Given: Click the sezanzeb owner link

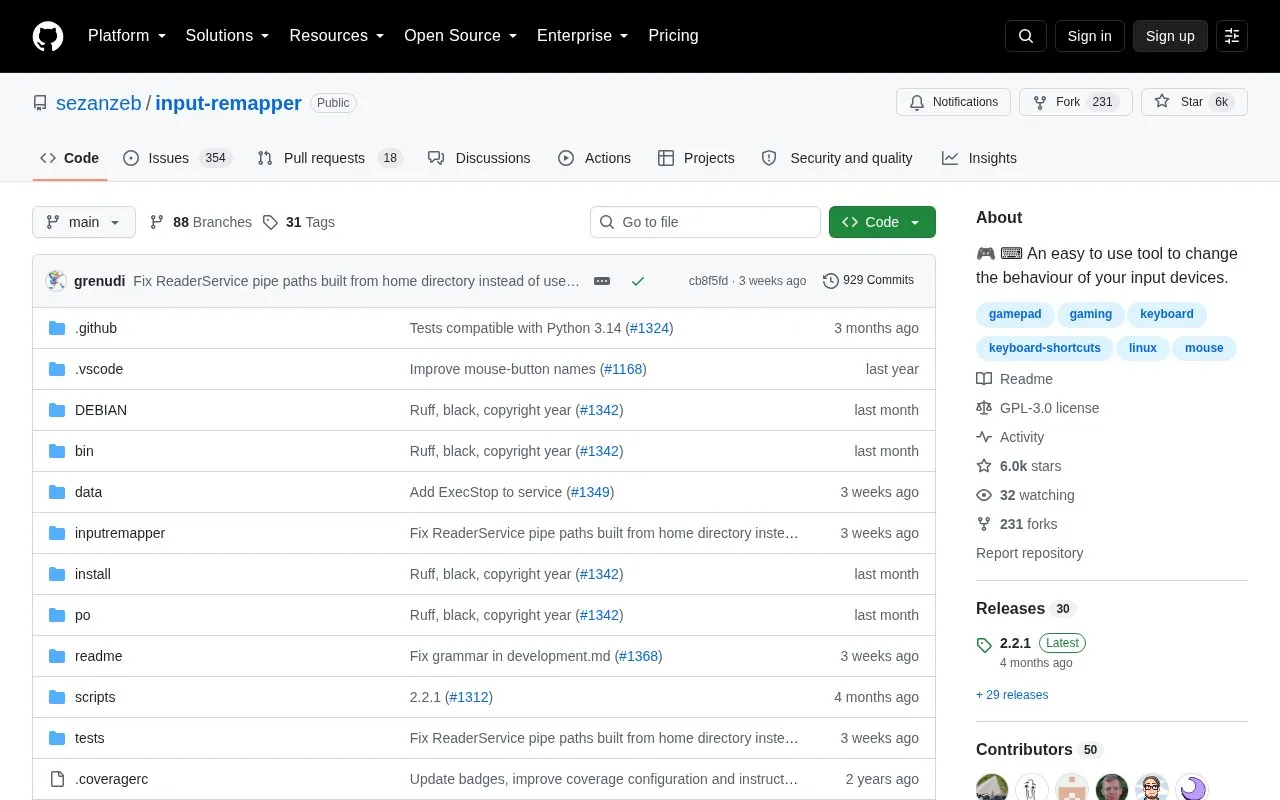Looking at the screenshot, I should click(99, 103).
